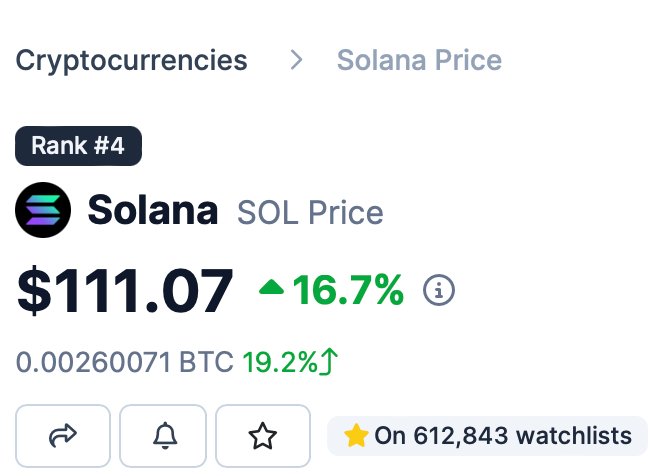
Task: Click the breadcrumb chevron separator
Action: coord(295,60)
